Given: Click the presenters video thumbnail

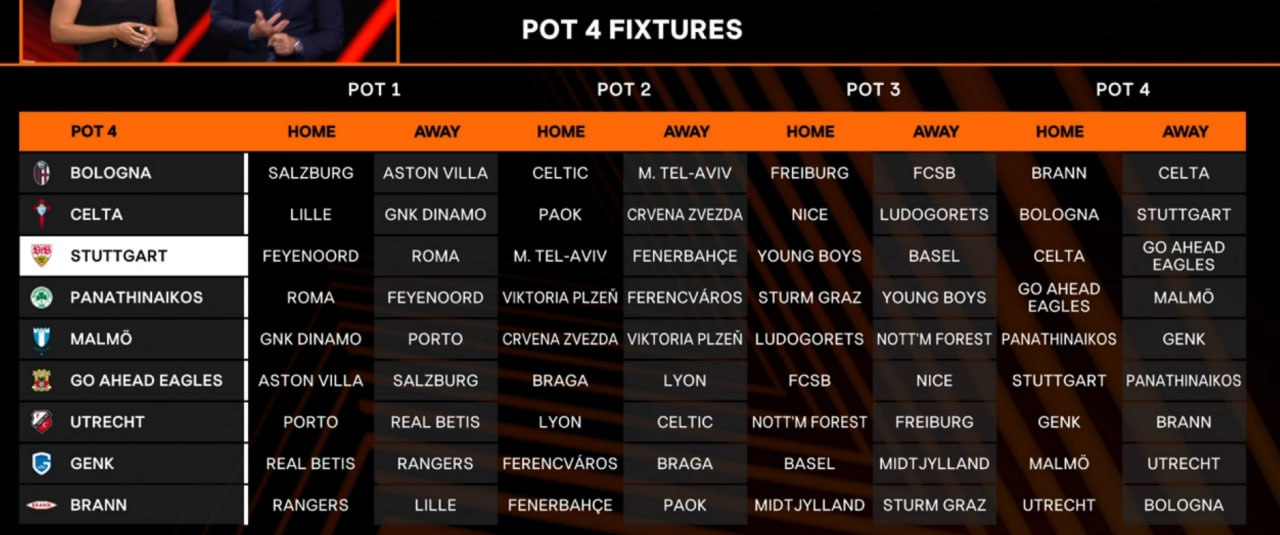Looking at the screenshot, I should 208,30.
